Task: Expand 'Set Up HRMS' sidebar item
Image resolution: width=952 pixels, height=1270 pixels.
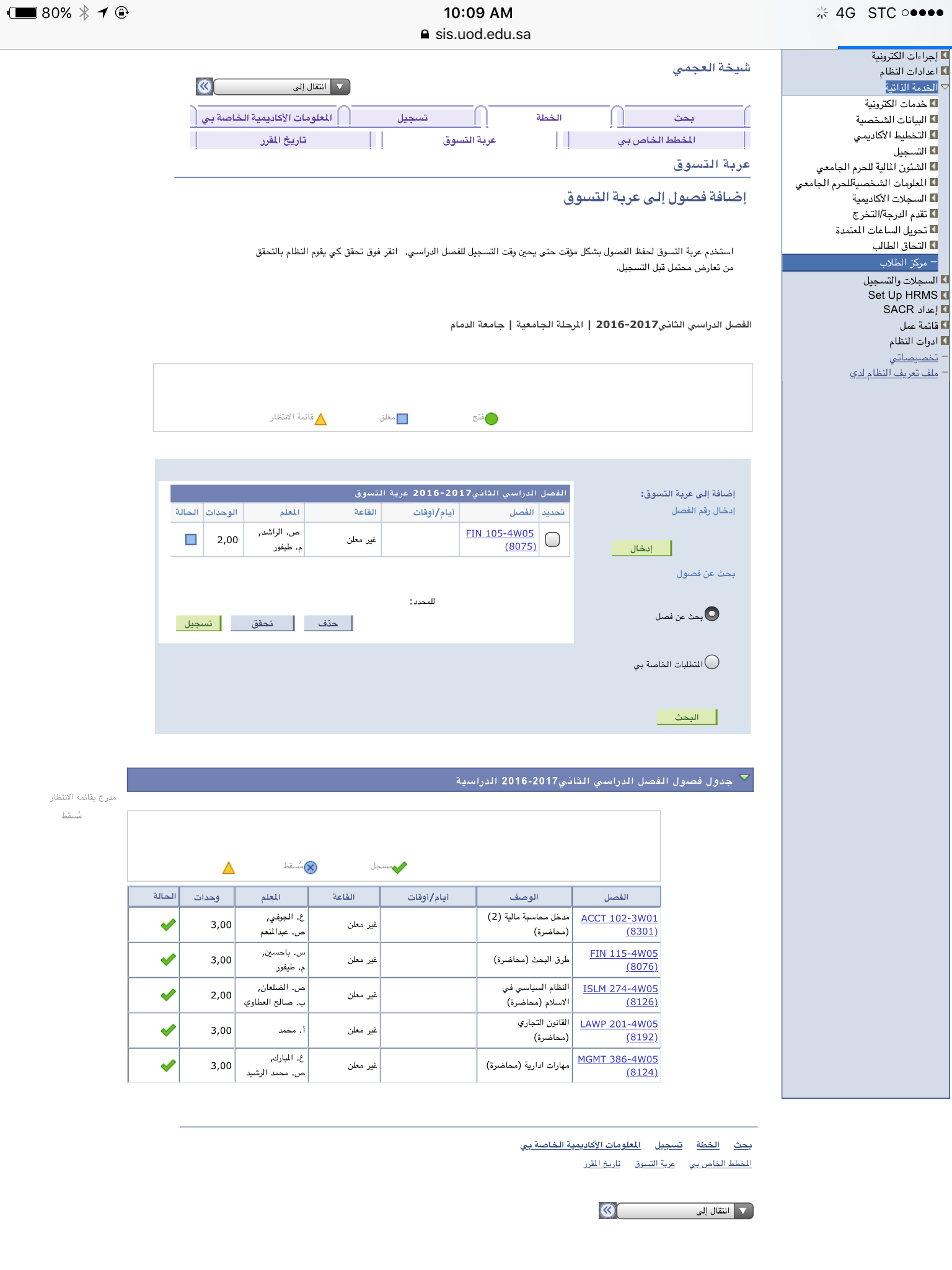Action: pyautogui.click(x=945, y=295)
